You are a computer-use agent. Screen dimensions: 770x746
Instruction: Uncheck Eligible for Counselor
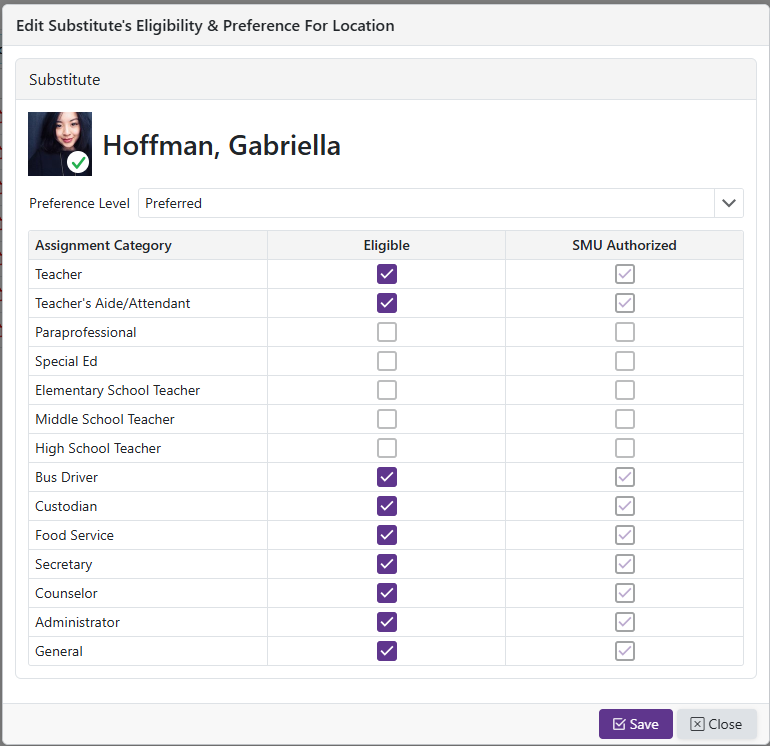(387, 593)
